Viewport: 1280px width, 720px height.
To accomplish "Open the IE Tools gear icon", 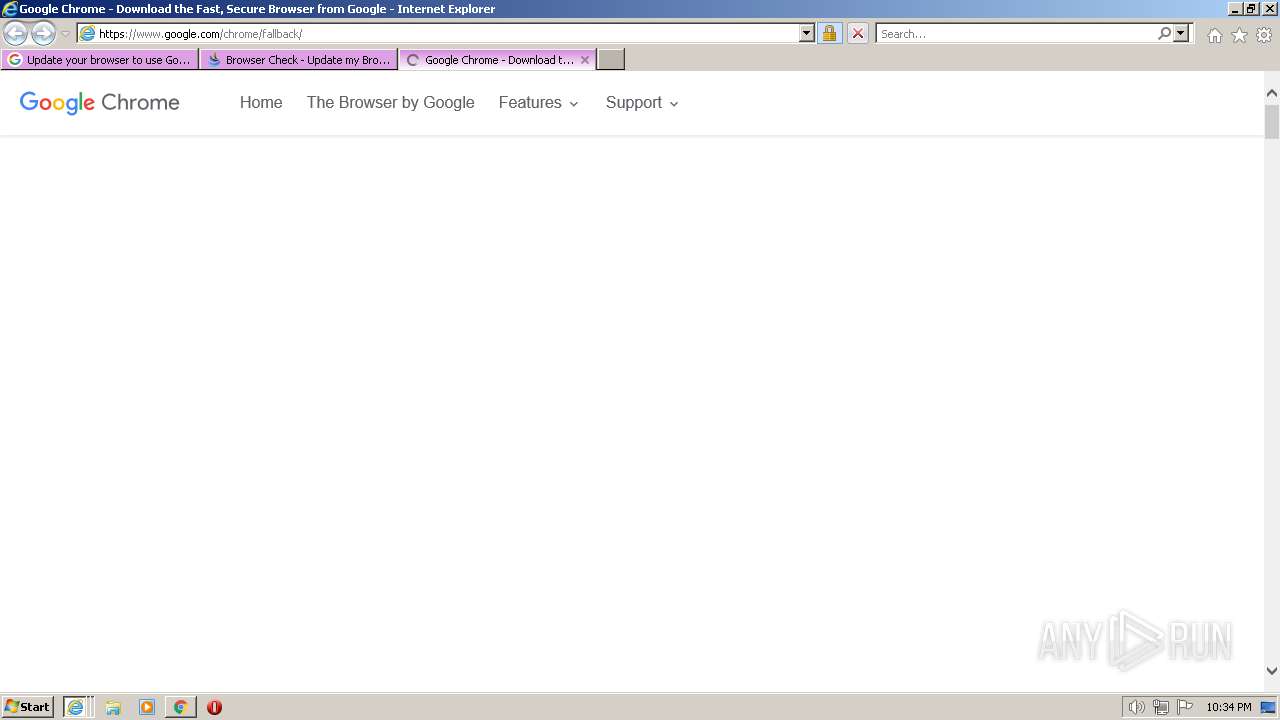I will (1264, 35).
